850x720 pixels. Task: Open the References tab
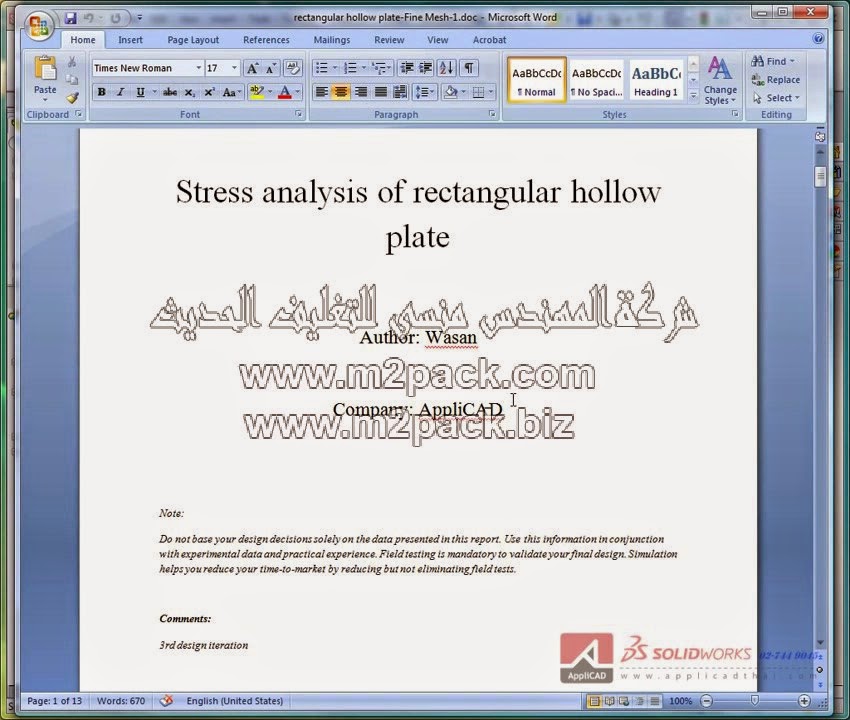pyautogui.click(x=266, y=40)
